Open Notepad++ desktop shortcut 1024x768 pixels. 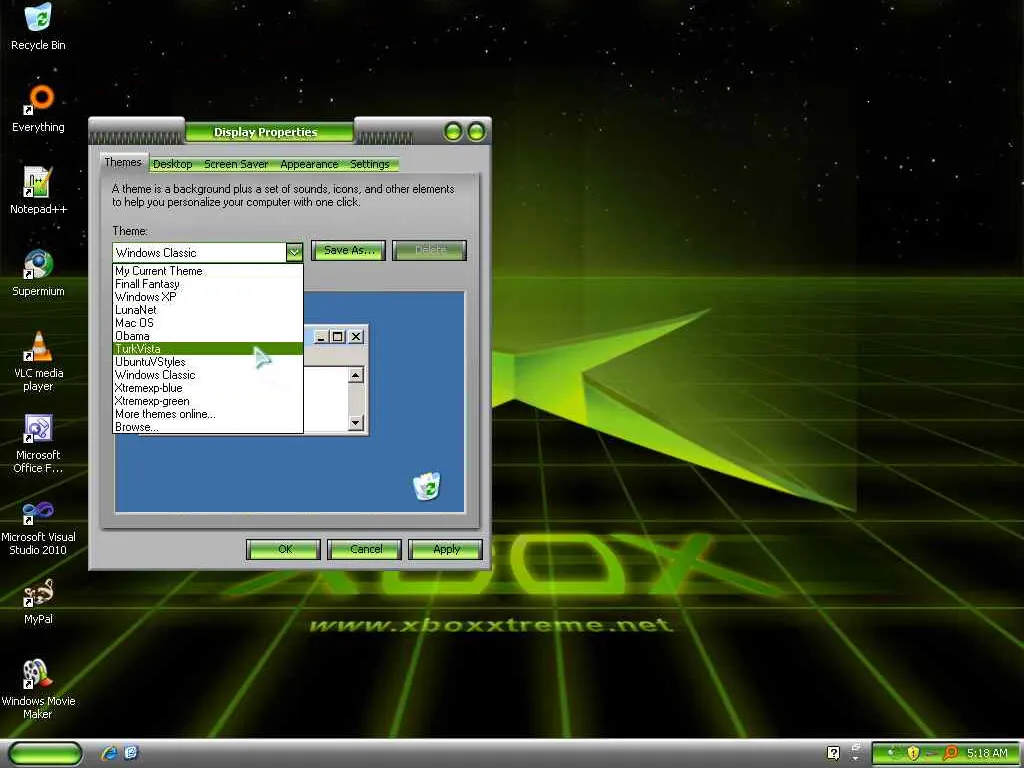[x=38, y=191]
